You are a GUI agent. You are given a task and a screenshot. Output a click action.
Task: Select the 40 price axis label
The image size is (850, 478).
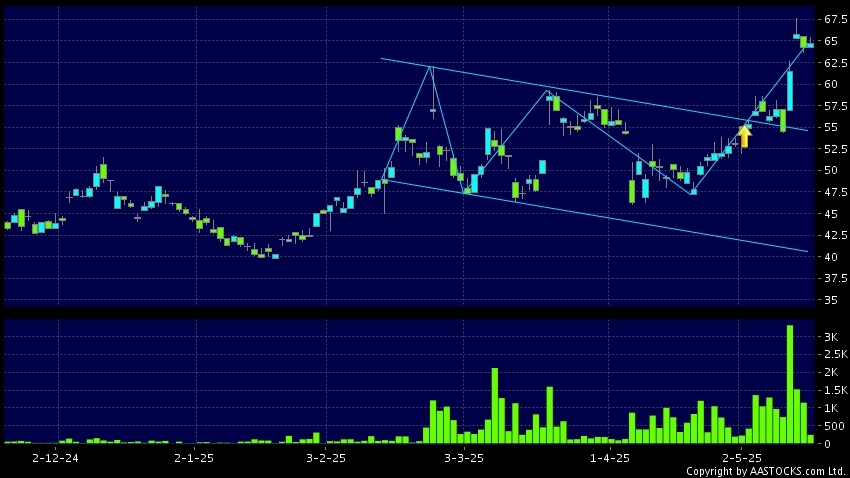[x=831, y=256]
